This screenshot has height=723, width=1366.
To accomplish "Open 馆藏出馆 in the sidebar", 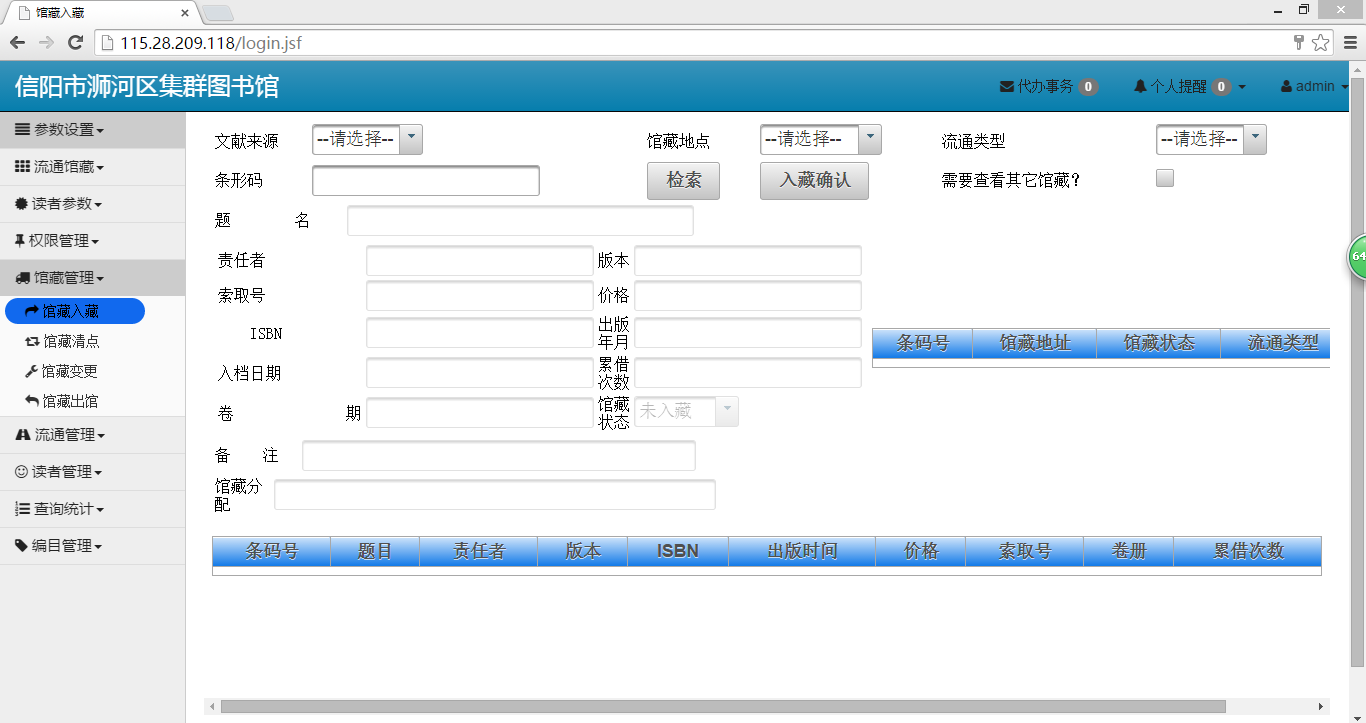I will 70,401.
